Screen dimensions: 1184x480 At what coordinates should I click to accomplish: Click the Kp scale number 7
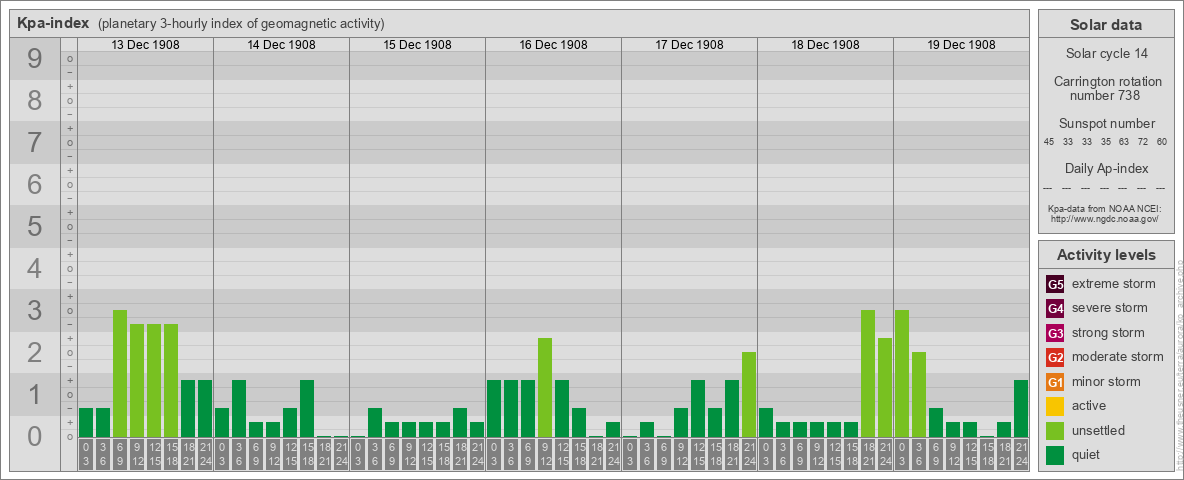35,142
